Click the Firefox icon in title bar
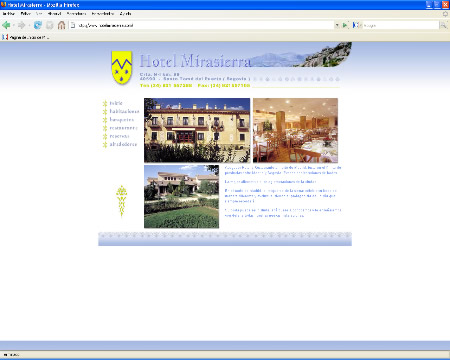450x360 pixels. pos(3,5)
